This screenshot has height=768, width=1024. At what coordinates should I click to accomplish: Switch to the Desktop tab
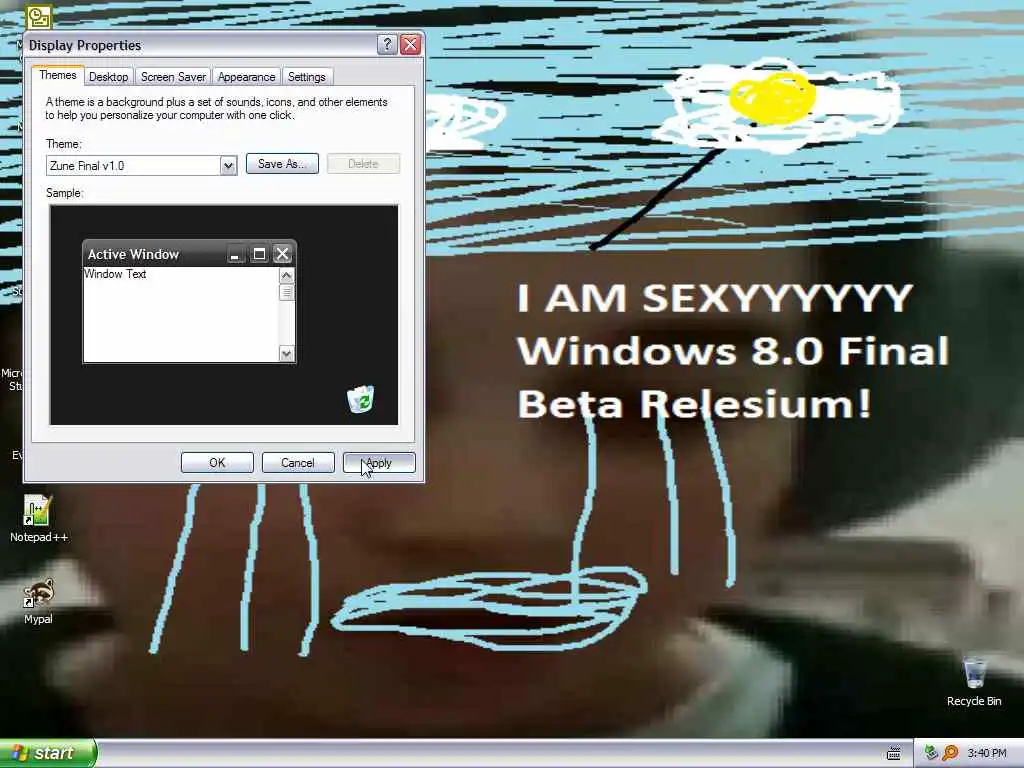pyautogui.click(x=108, y=76)
